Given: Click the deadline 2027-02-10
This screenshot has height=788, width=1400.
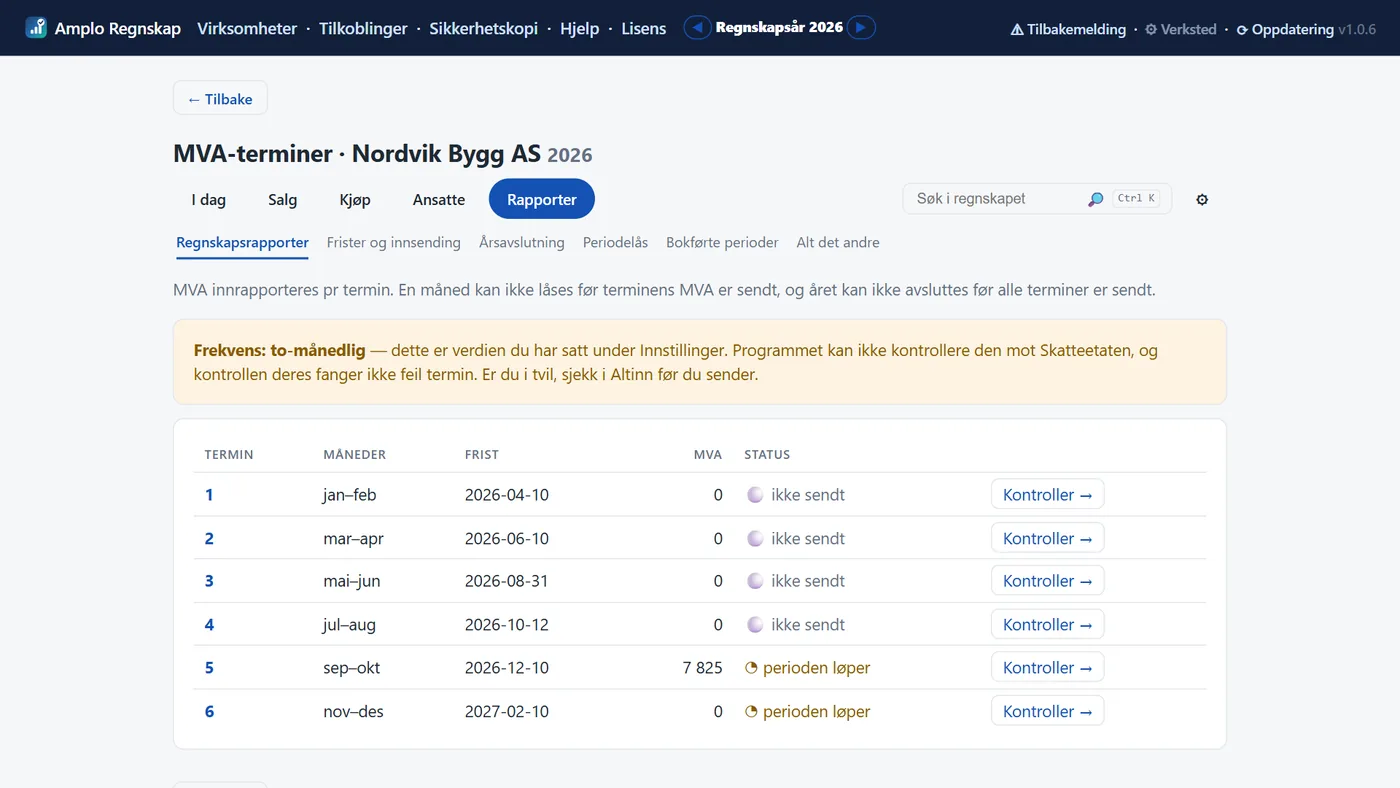Looking at the screenshot, I should (507, 712).
